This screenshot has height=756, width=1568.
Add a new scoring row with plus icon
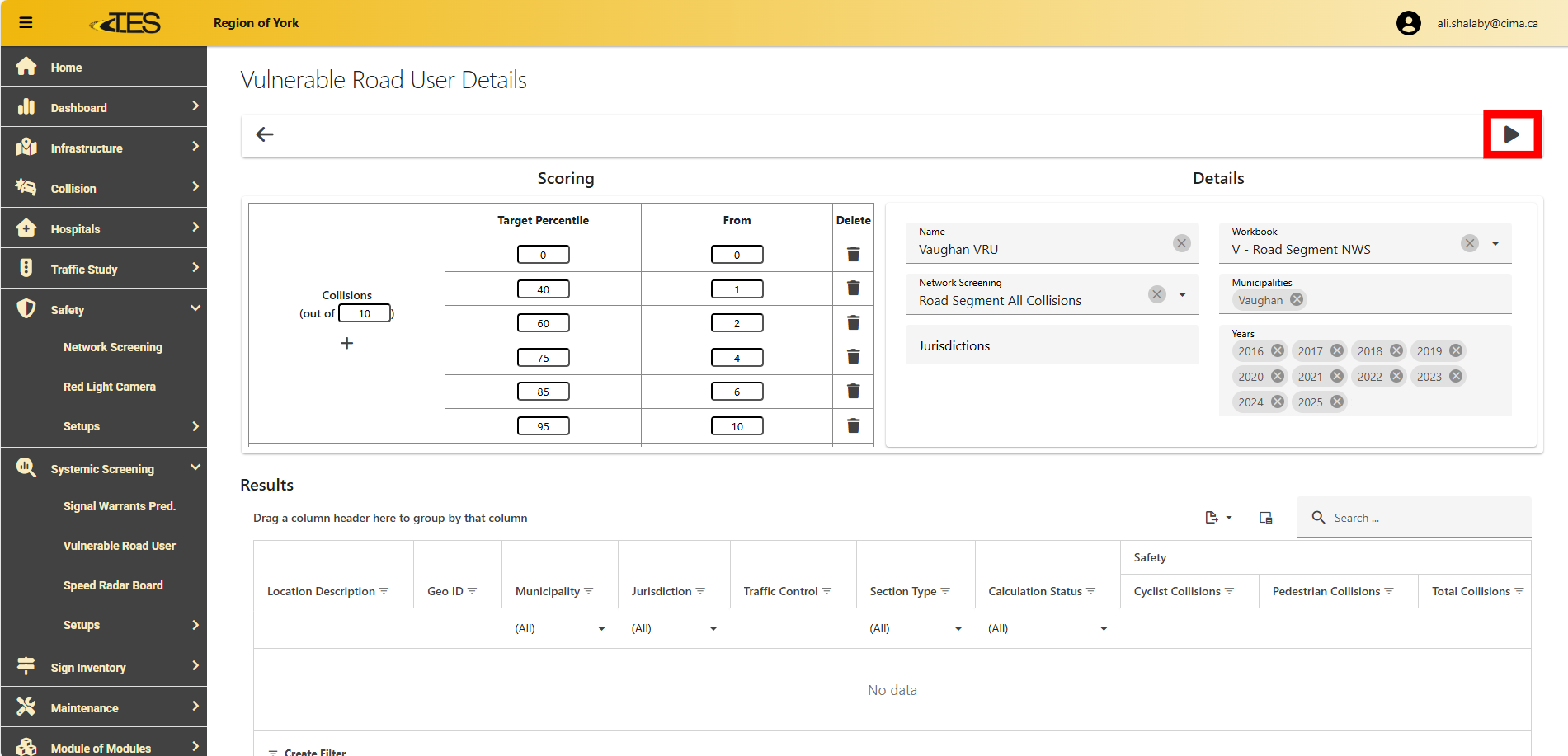click(346, 343)
